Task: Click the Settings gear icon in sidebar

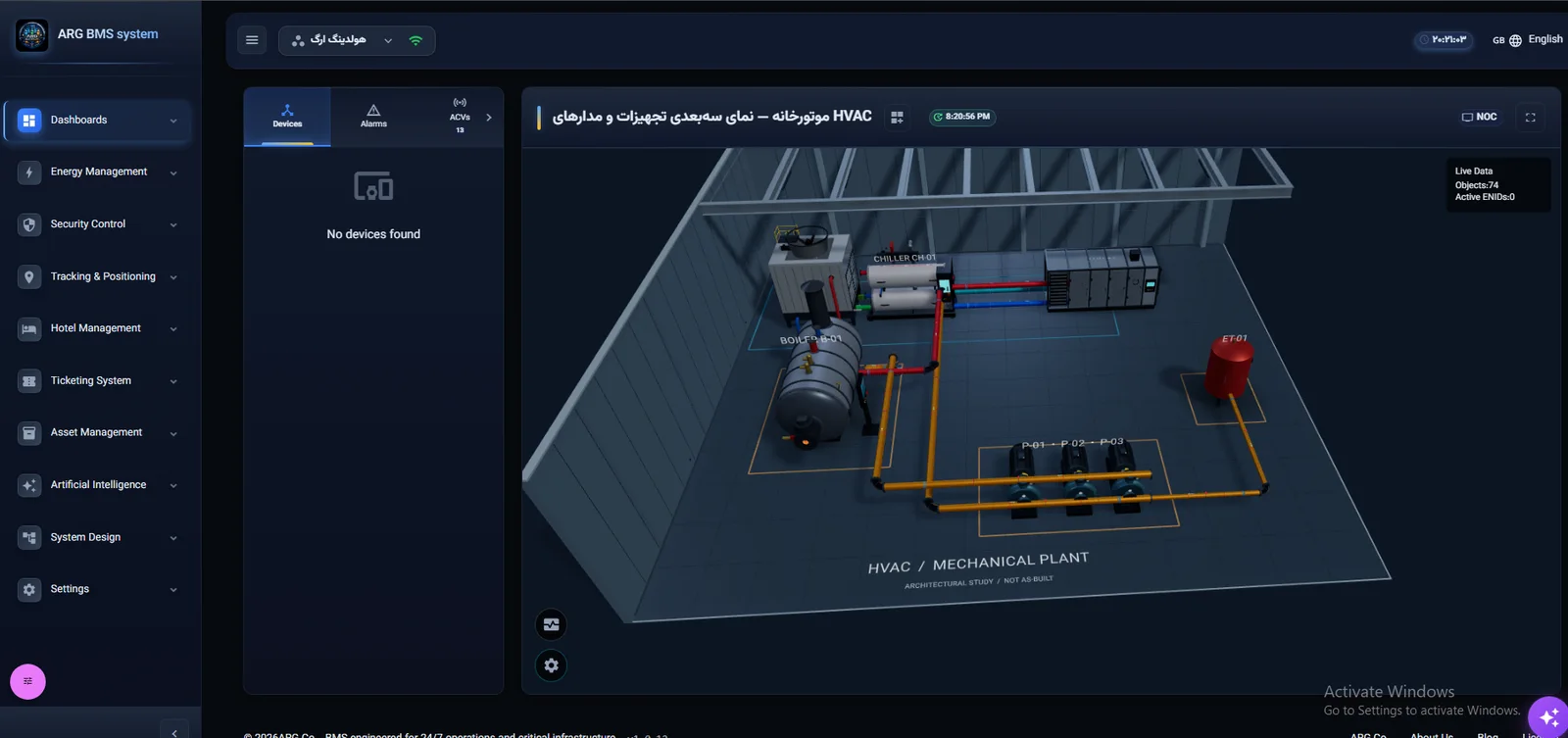Action: 29,589
